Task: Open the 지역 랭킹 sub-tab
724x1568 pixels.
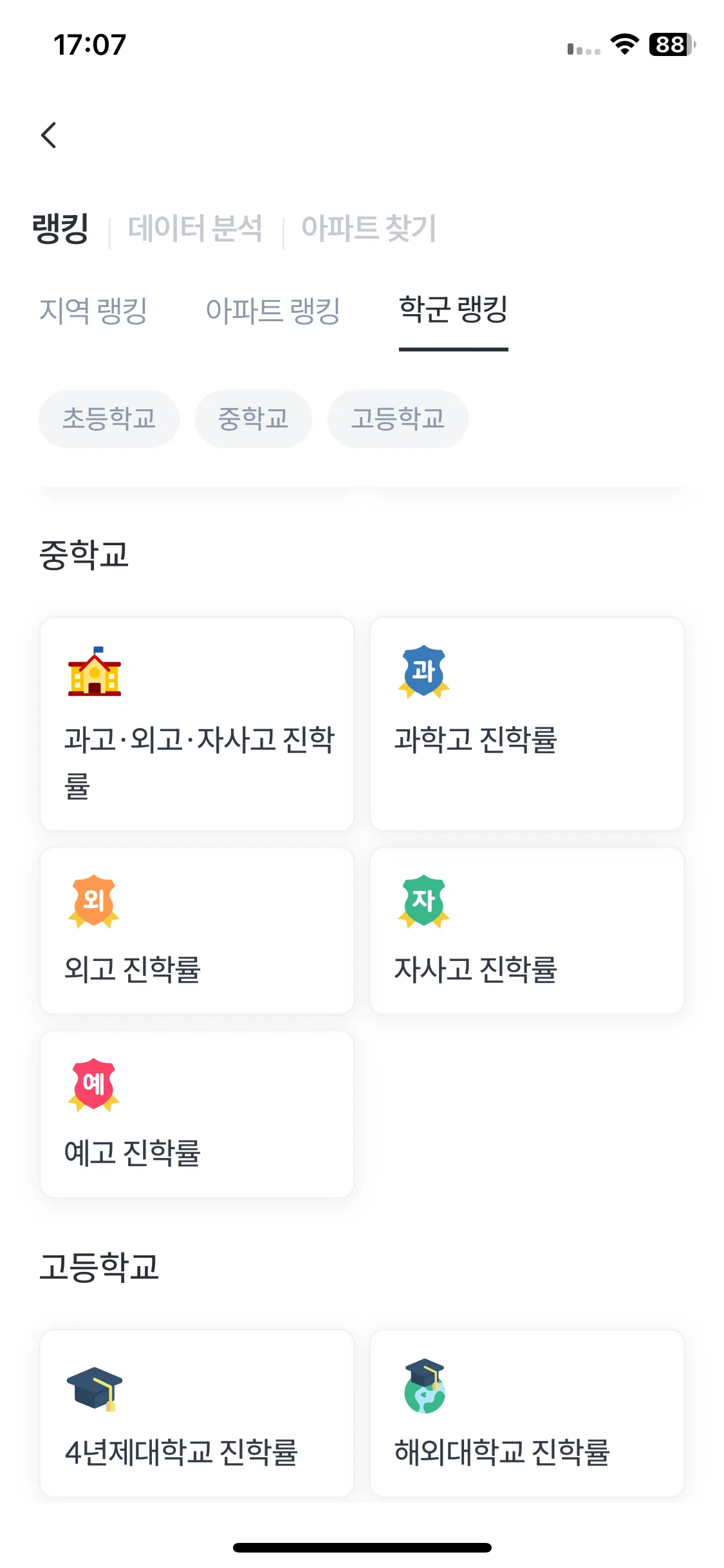Action: pyautogui.click(x=93, y=311)
